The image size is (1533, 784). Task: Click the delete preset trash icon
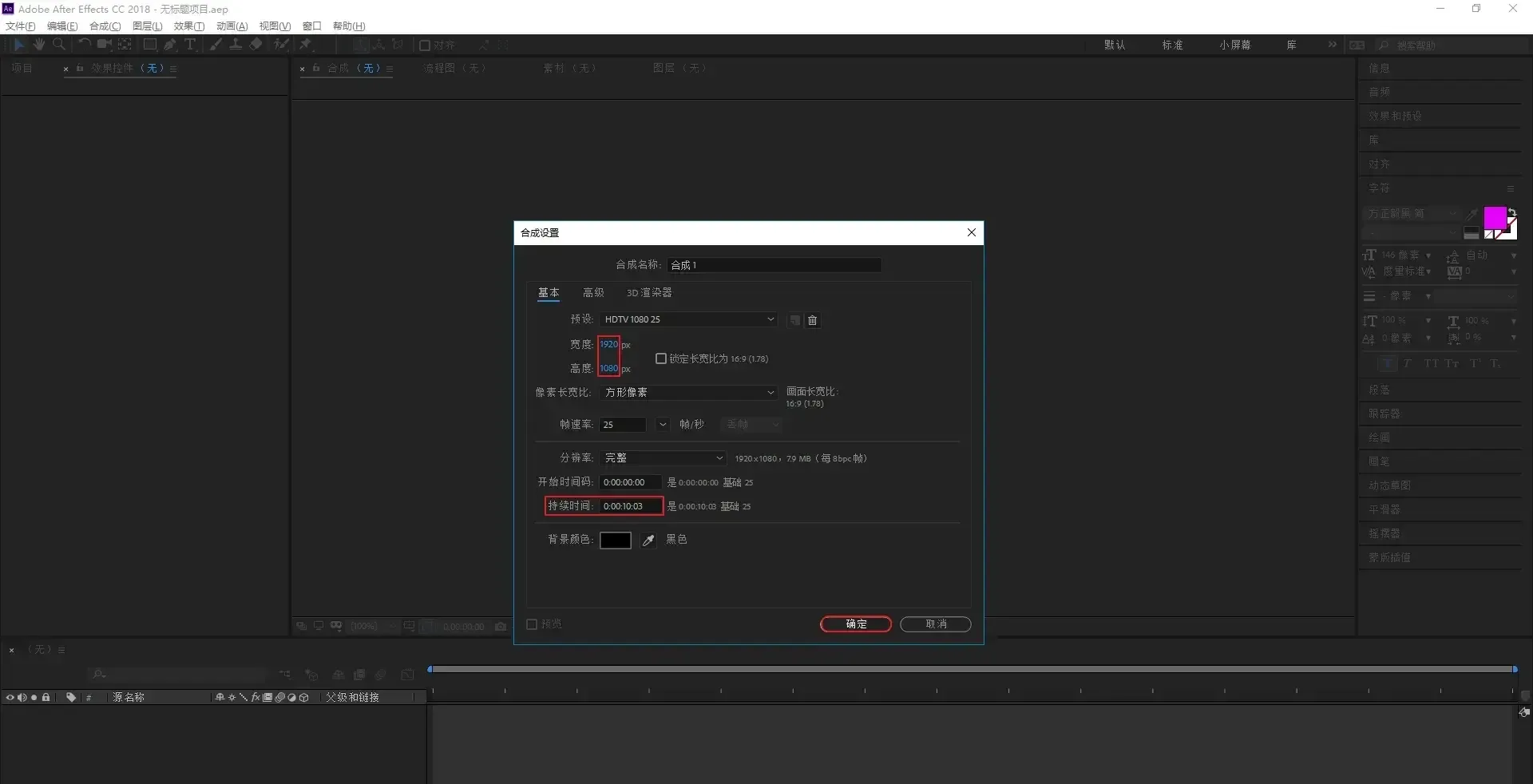[813, 320]
